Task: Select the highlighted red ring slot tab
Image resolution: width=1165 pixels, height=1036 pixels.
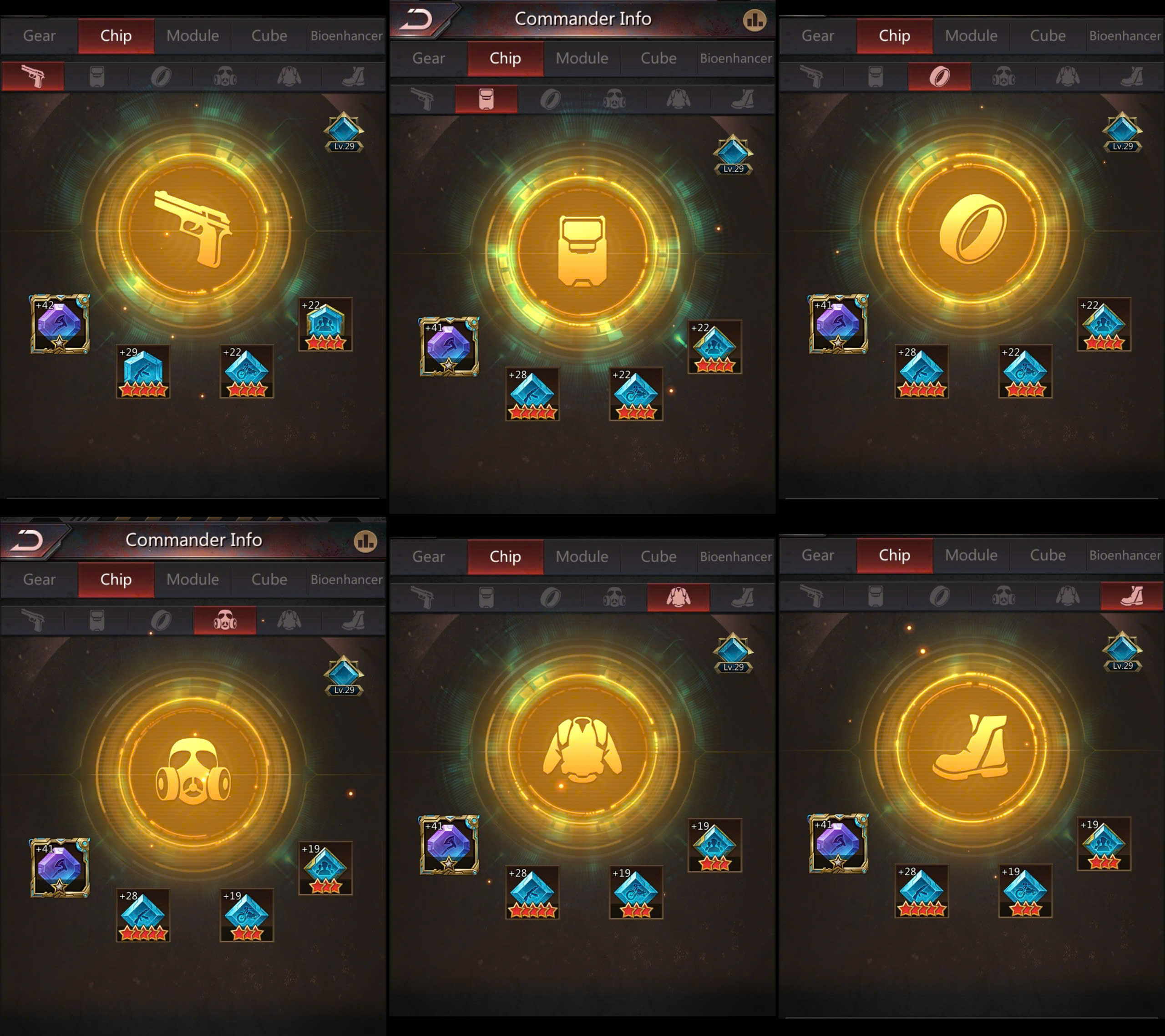Action: point(939,76)
